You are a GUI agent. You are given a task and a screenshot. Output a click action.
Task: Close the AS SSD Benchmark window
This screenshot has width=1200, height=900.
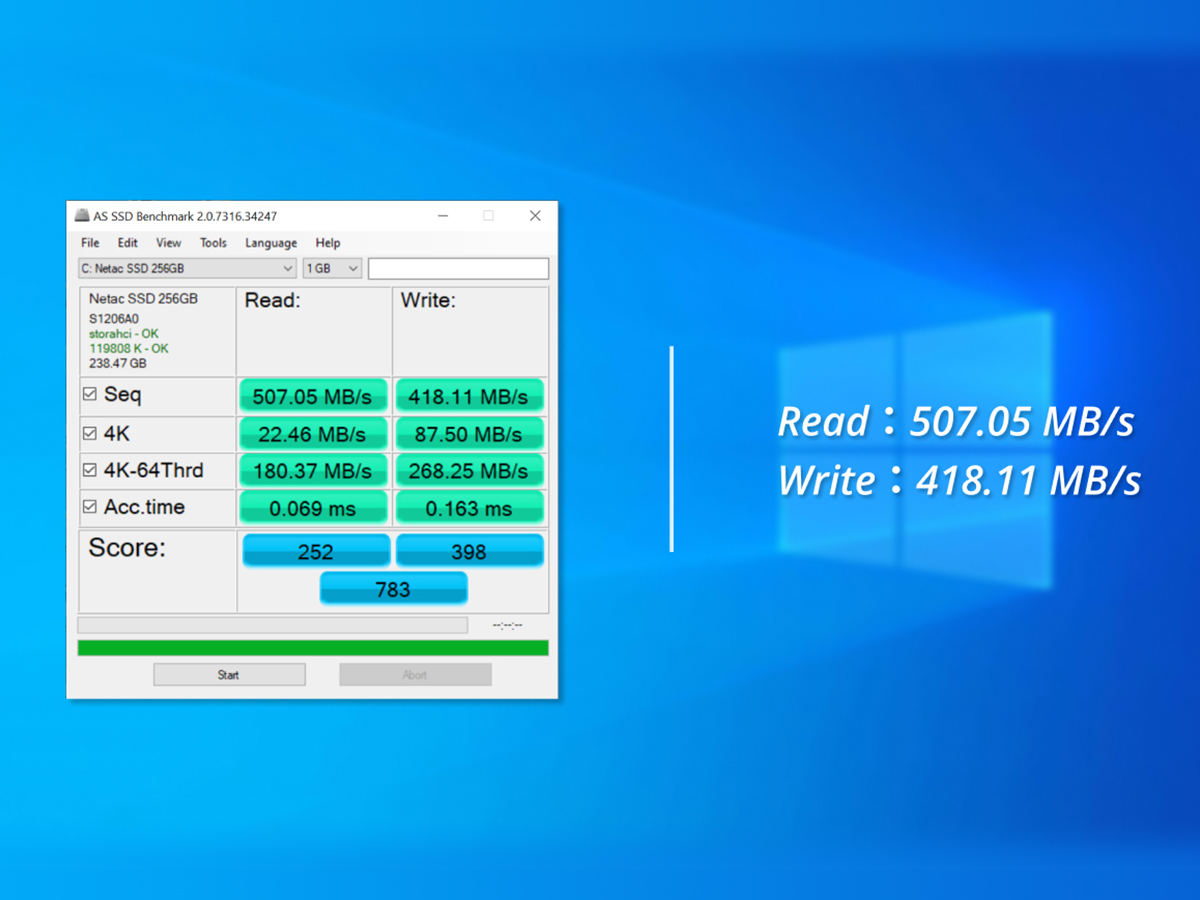click(x=535, y=216)
